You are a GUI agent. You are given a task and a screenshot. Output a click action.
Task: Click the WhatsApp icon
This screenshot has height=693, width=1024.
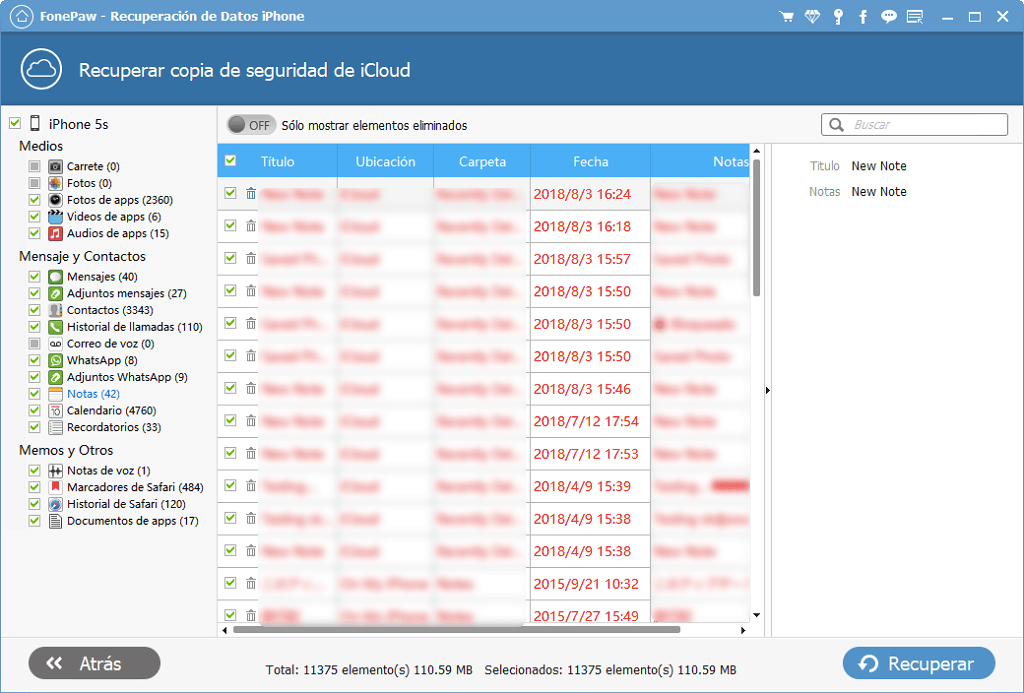[56, 361]
